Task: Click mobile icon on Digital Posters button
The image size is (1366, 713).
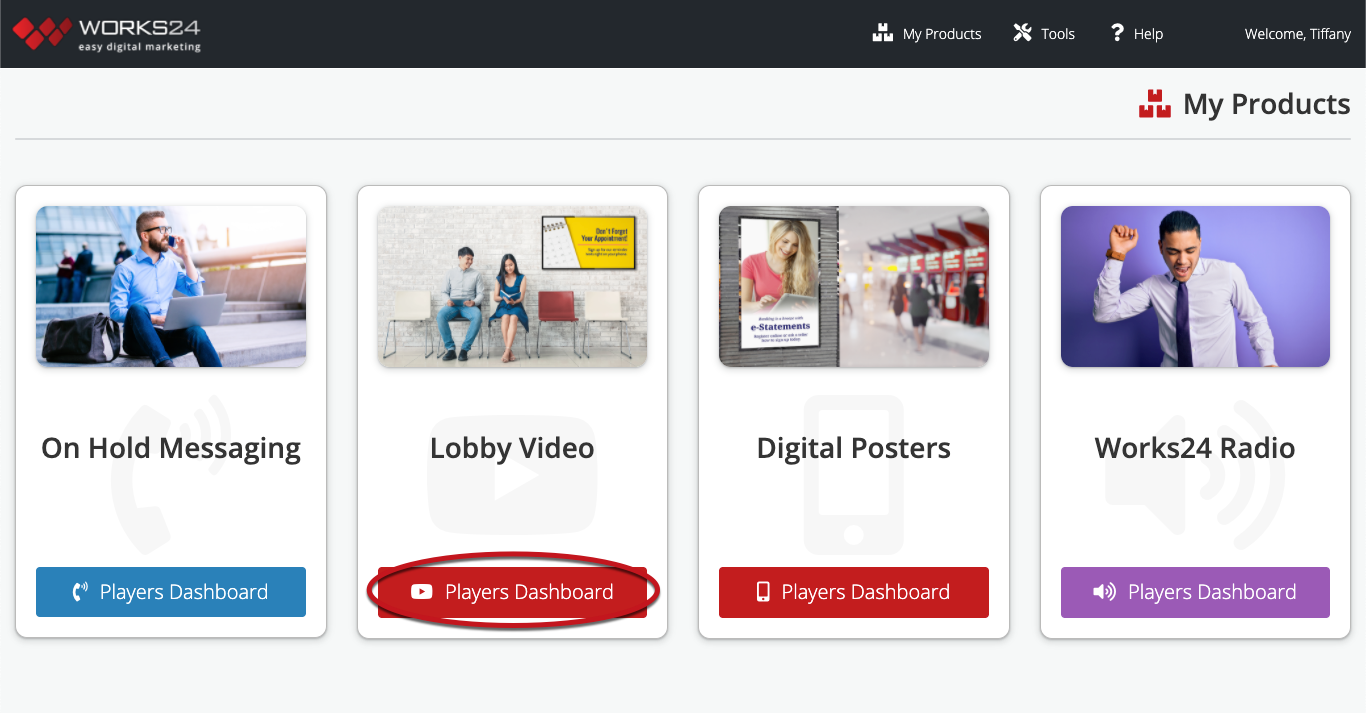Action: click(x=763, y=592)
